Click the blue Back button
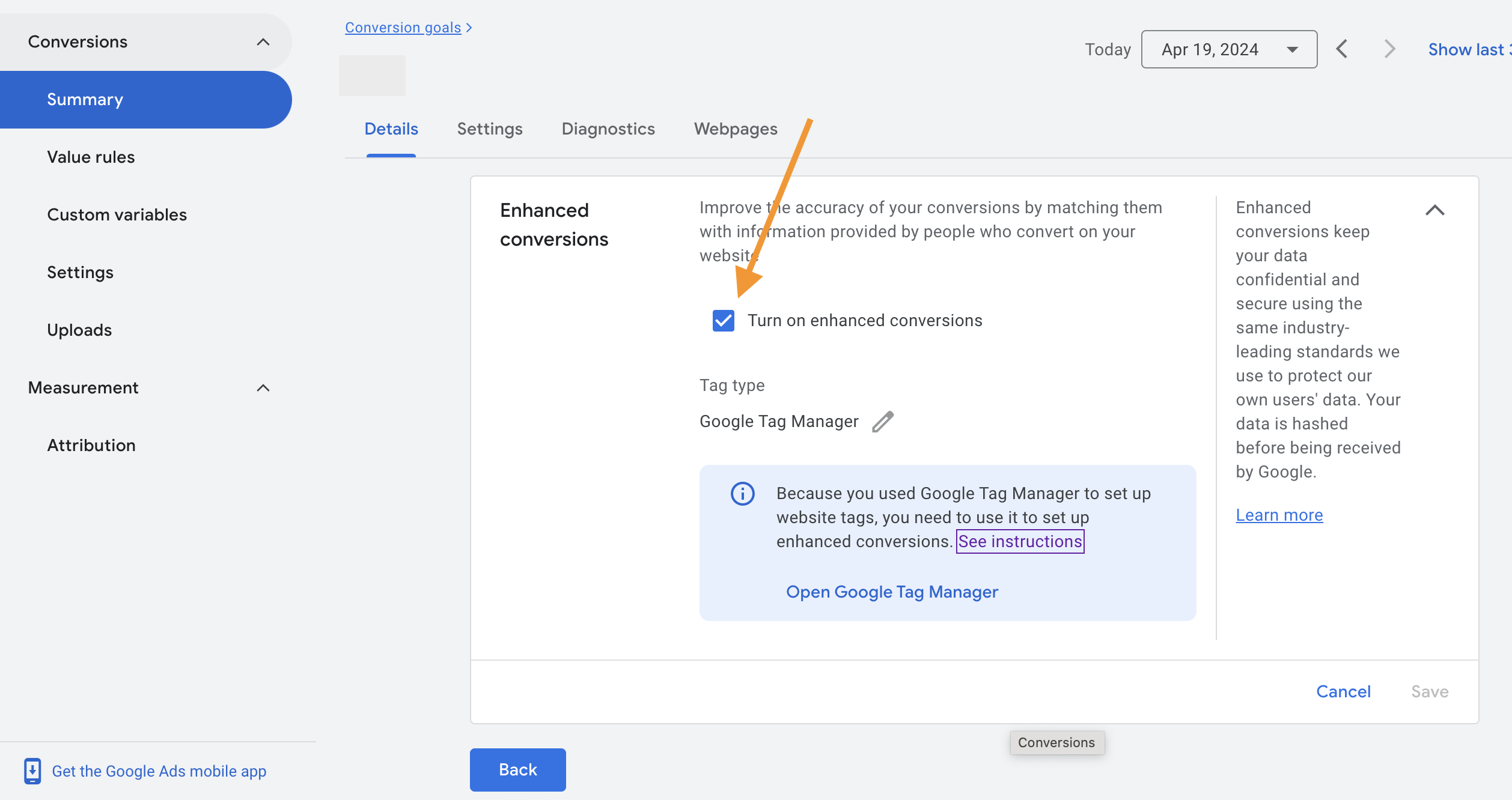The height and width of the screenshot is (800, 1512). [517, 769]
